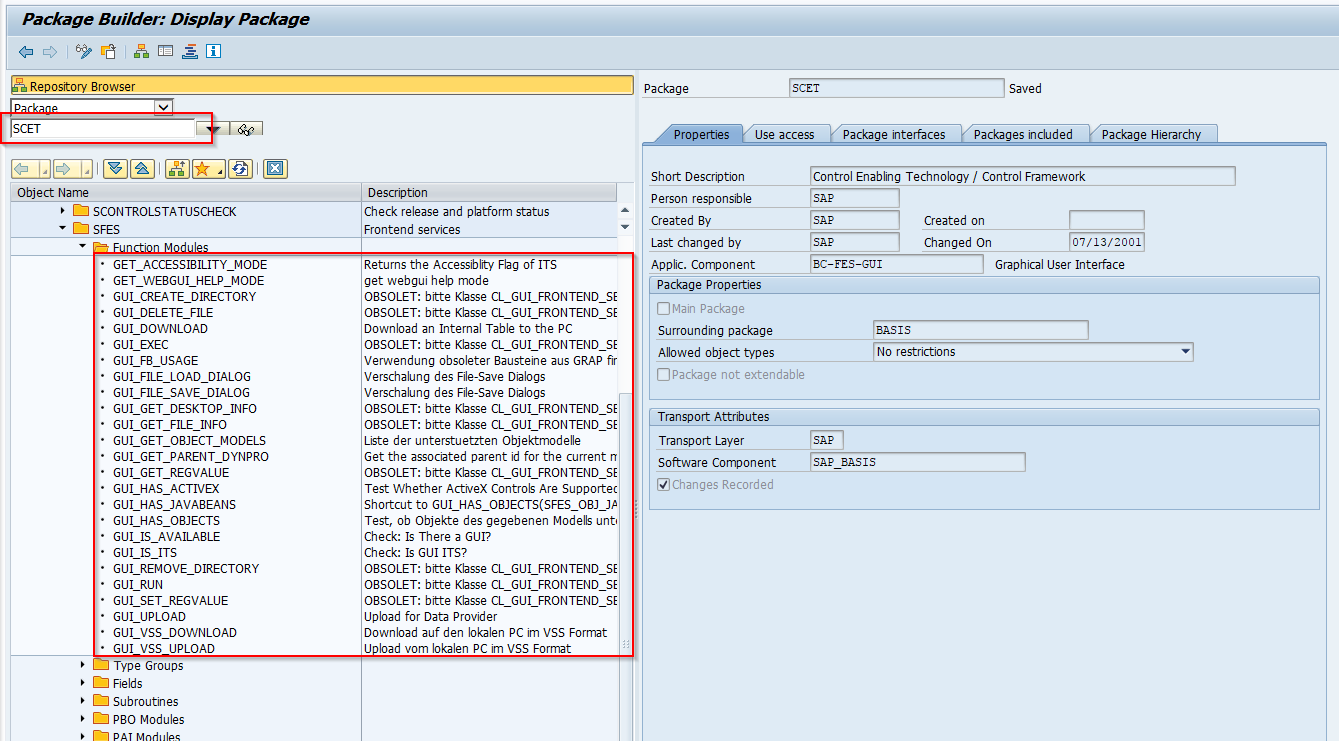Select GUI_VSS_UPLOAD tree entry
This screenshot has width=1339, height=741.
(164, 648)
